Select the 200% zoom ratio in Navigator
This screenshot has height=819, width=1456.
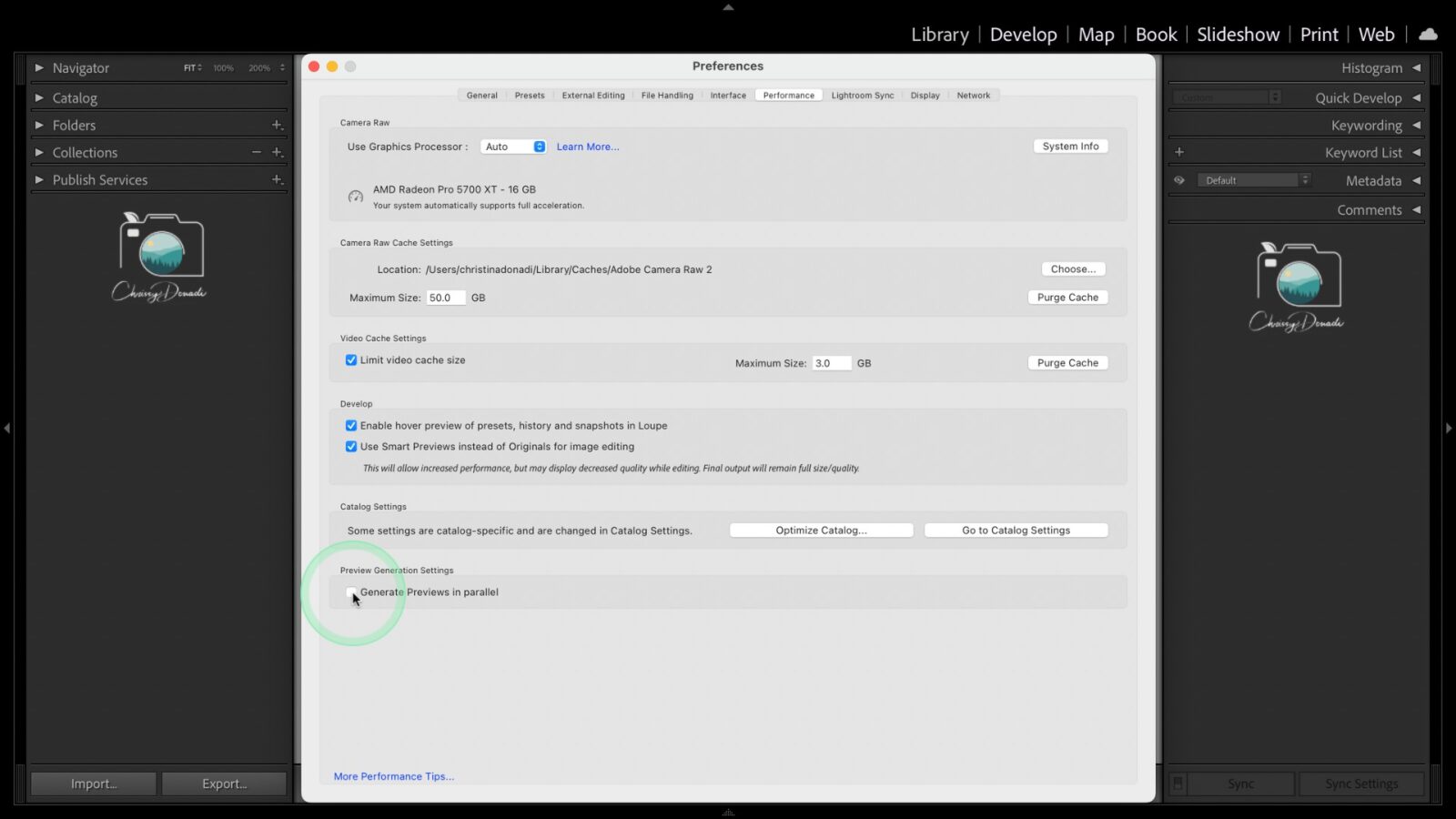(260, 67)
